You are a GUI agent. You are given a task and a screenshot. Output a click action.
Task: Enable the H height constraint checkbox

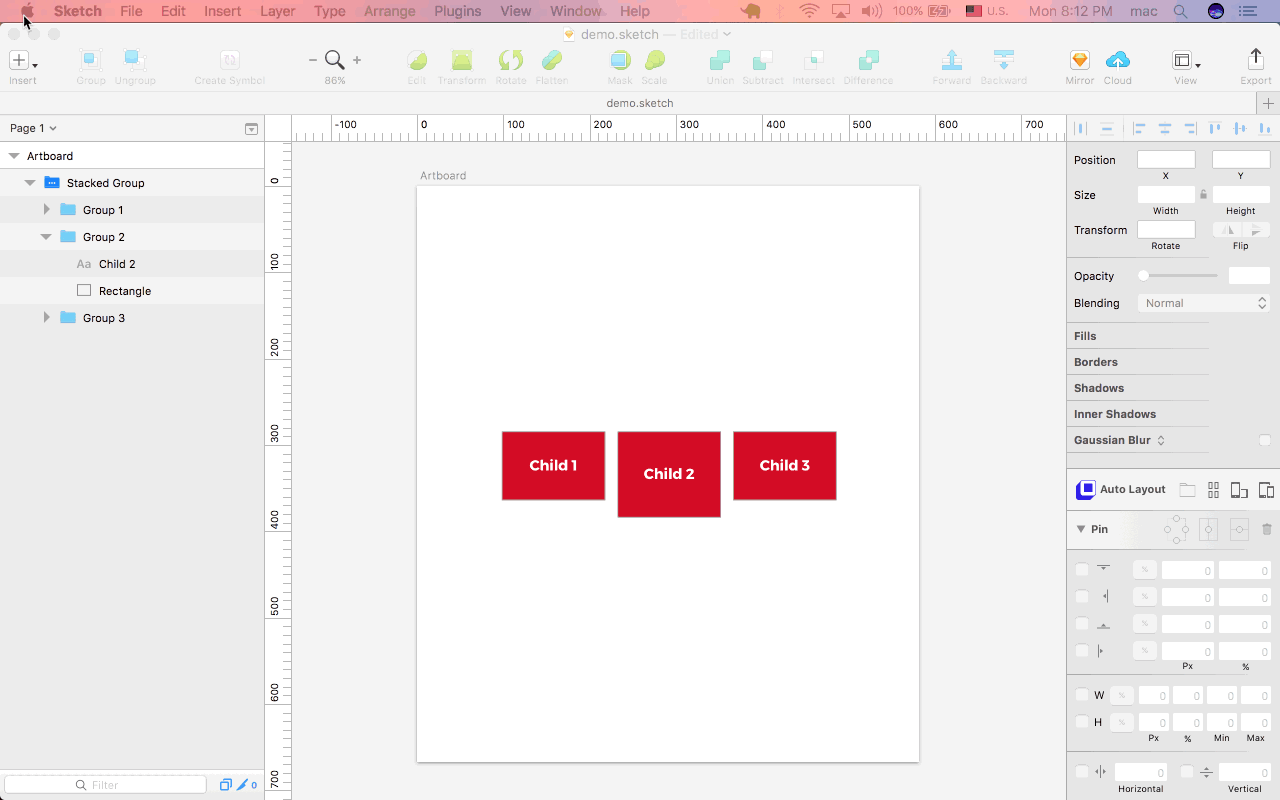click(x=1082, y=722)
